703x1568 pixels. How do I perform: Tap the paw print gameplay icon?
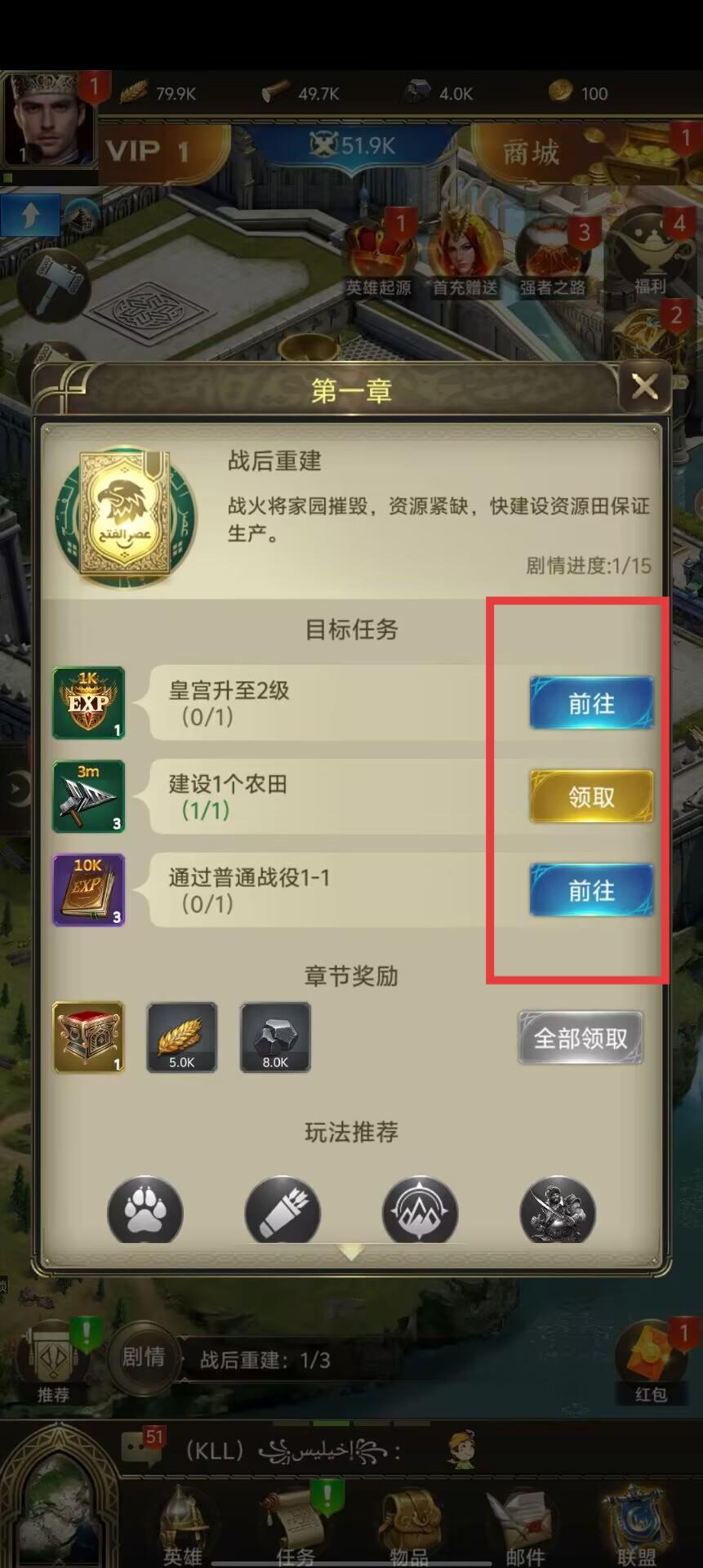pos(145,1209)
